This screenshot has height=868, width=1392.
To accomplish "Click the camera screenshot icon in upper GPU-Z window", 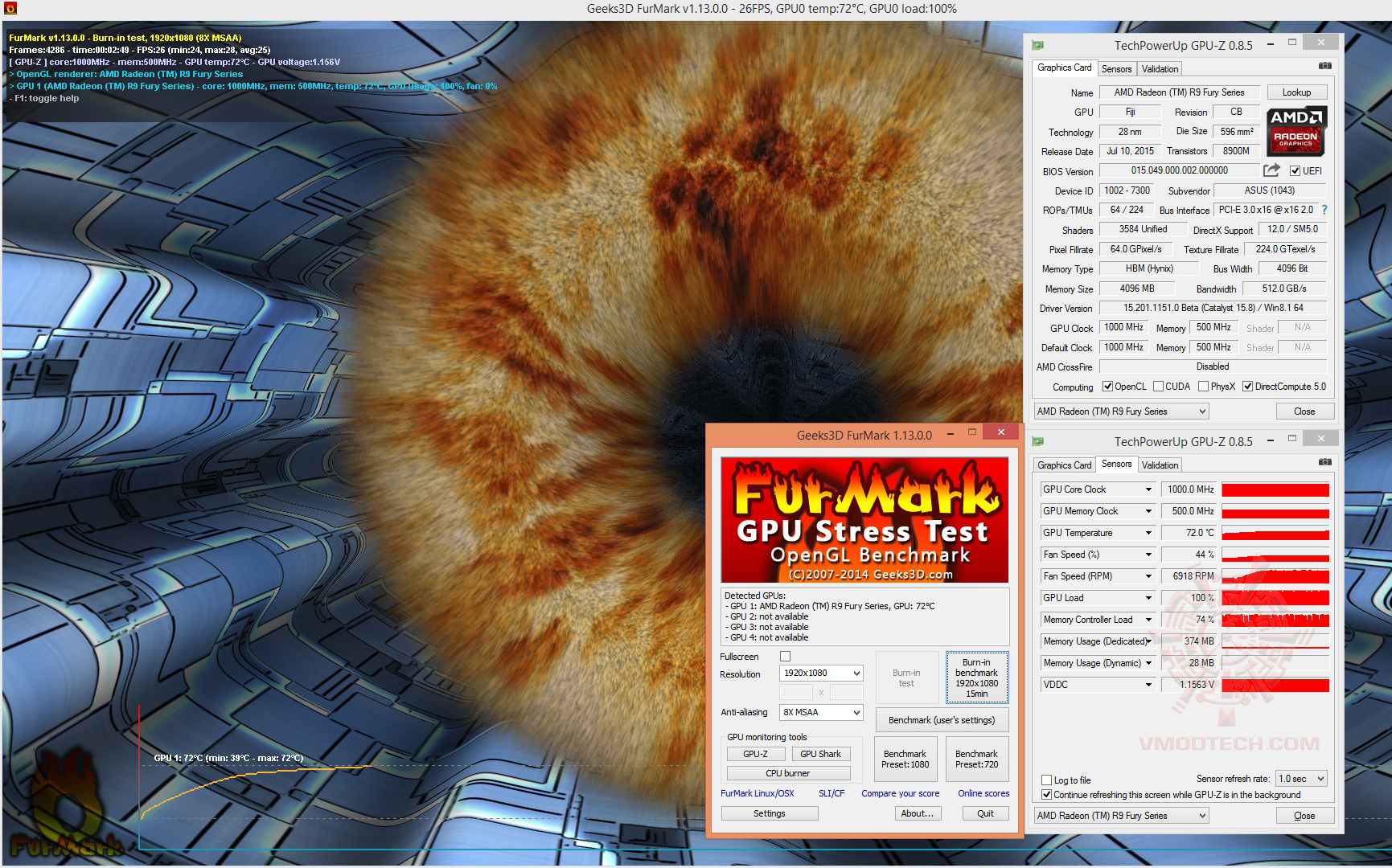I will (1324, 66).
